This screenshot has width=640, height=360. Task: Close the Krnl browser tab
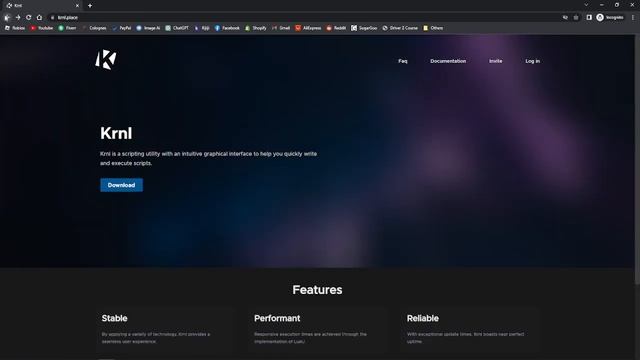(x=77, y=6)
